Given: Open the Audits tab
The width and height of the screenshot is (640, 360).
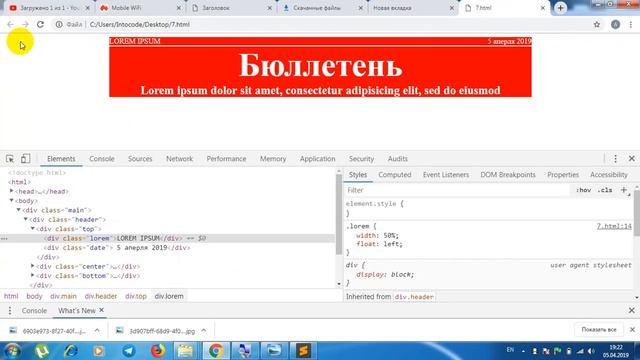Looking at the screenshot, I should pos(398,159).
